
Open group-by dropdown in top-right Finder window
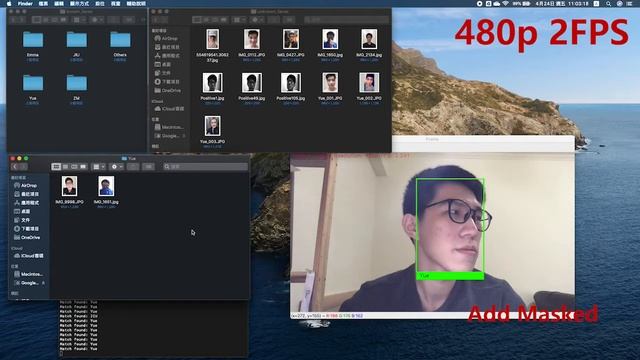pos(239,20)
